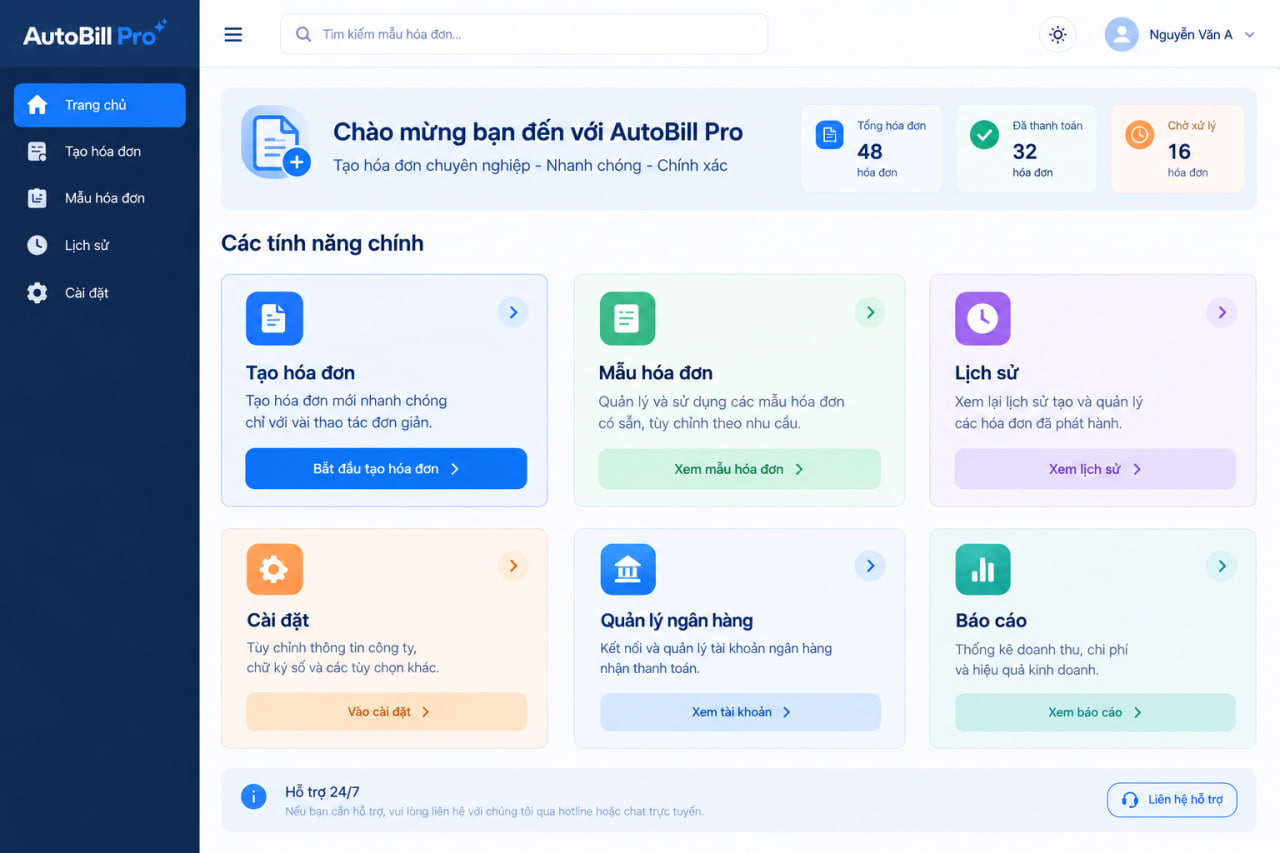Click Vào cài đặt button
Screen dimensions: 1280x853
[x=386, y=712]
